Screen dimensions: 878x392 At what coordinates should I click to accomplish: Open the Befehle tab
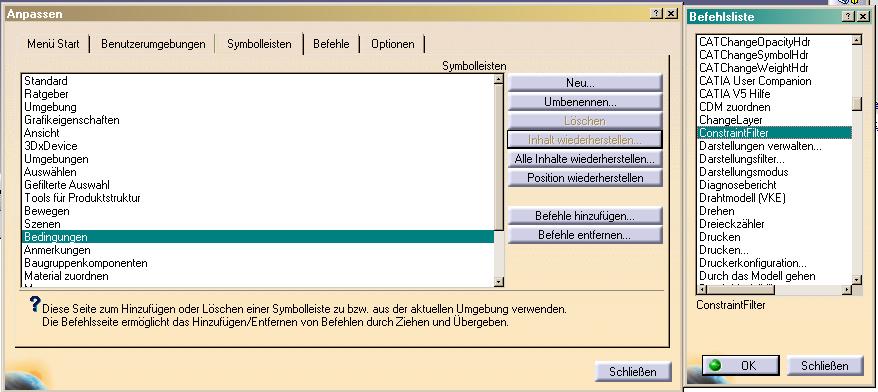pos(331,44)
